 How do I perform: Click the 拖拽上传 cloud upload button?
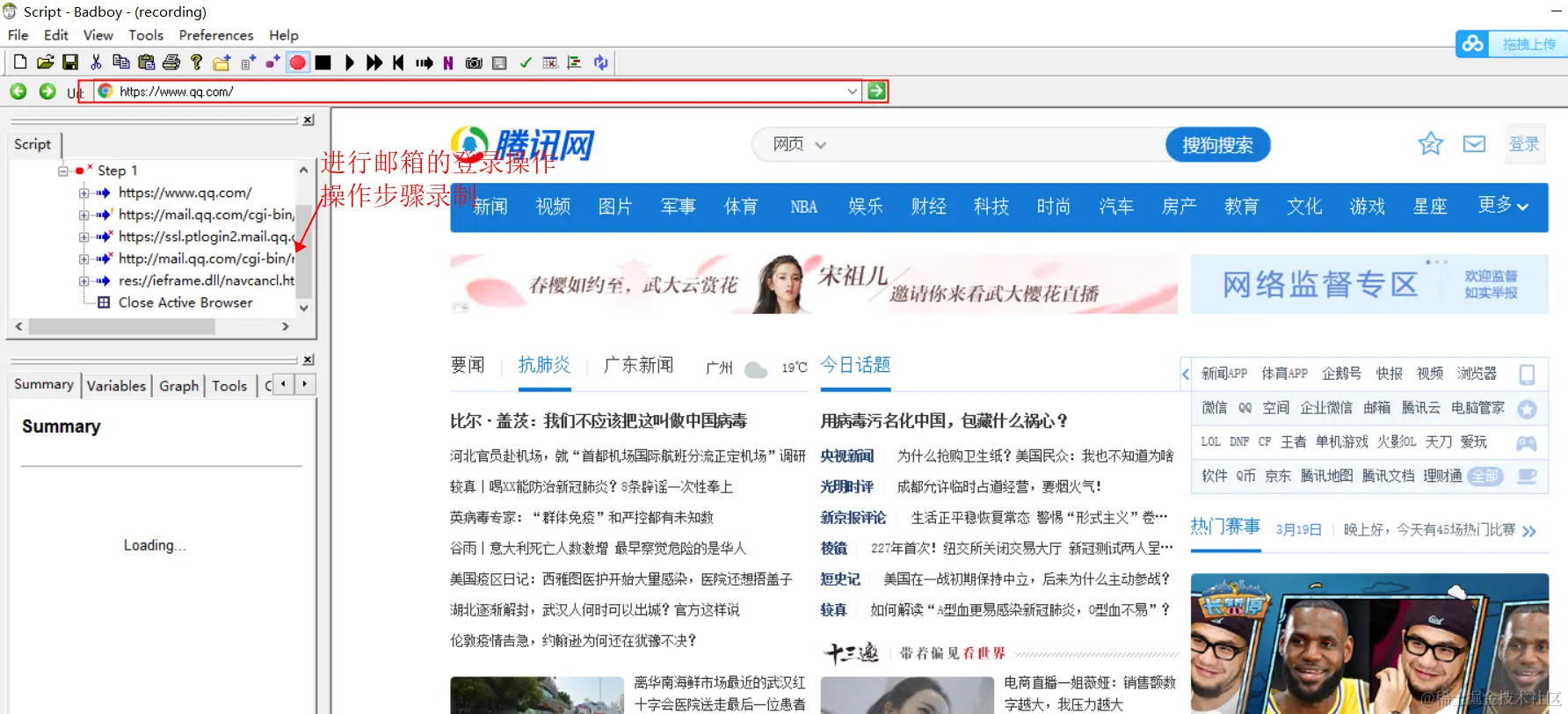pos(1512,44)
